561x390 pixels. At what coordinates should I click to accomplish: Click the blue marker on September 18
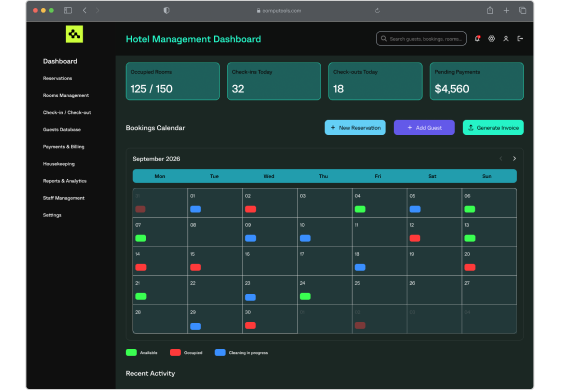[x=360, y=267]
